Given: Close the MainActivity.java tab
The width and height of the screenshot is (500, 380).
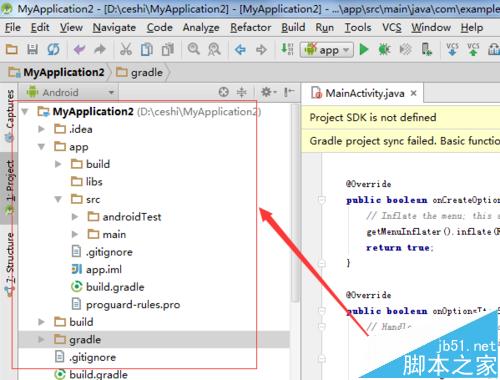Looking at the screenshot, I should pos(413,93).
